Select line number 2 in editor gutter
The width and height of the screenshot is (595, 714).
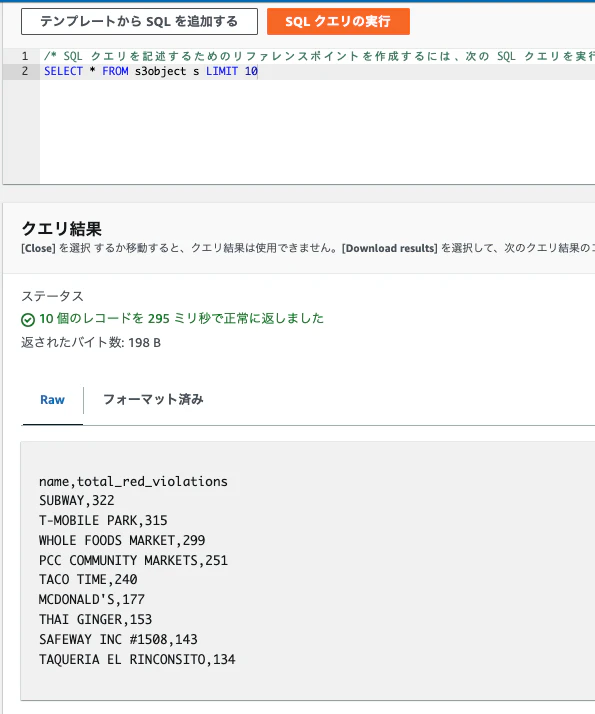(x=25, y=71)
